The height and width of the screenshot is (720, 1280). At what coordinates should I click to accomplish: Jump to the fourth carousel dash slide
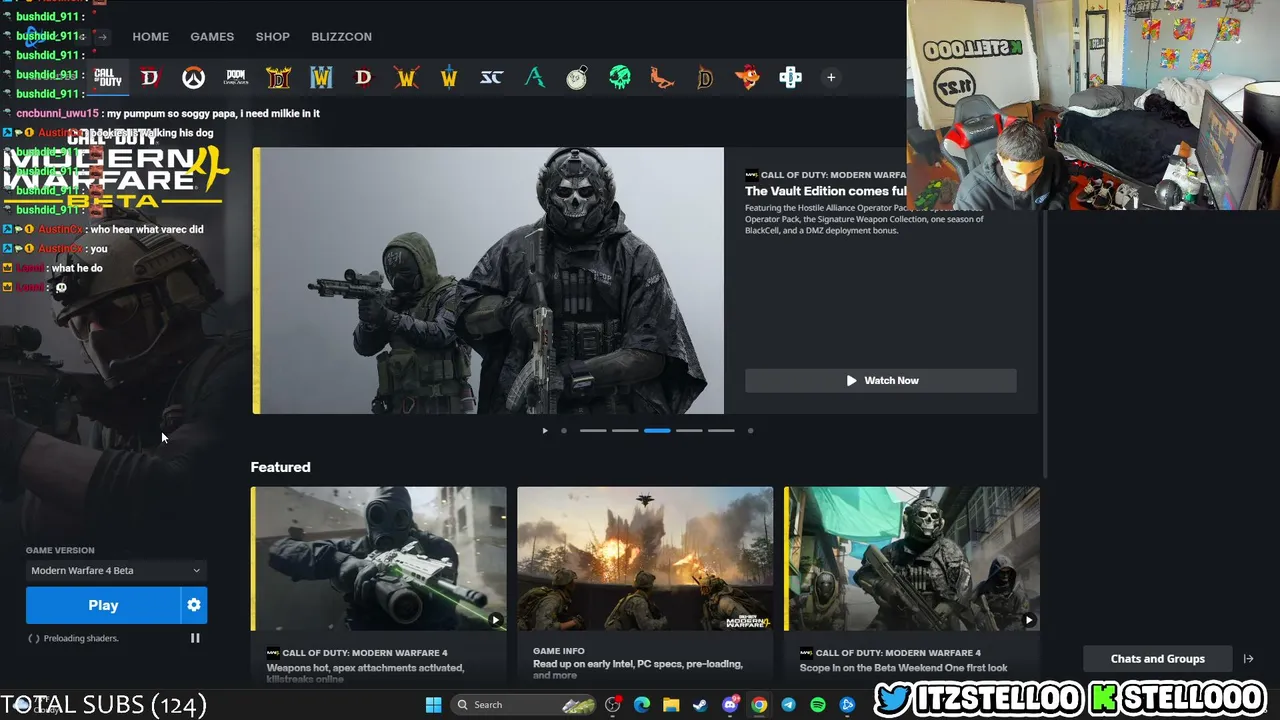click(x=689, y=430)
